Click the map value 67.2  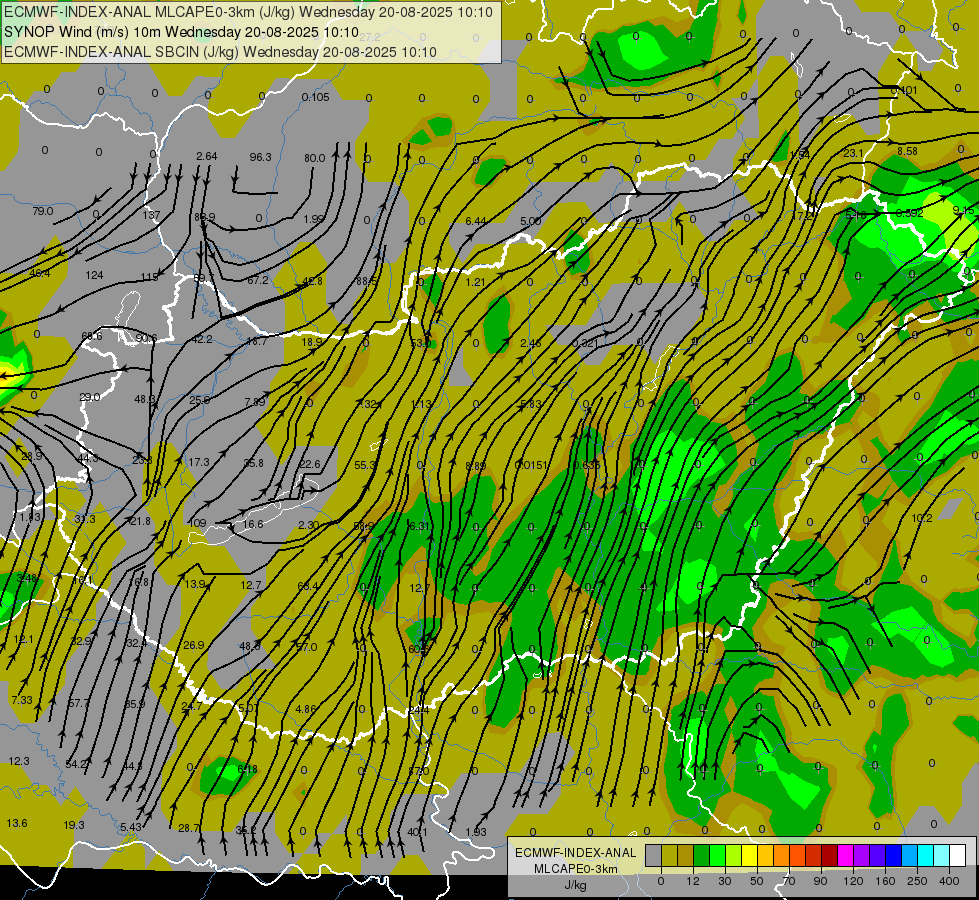(257, 280)
